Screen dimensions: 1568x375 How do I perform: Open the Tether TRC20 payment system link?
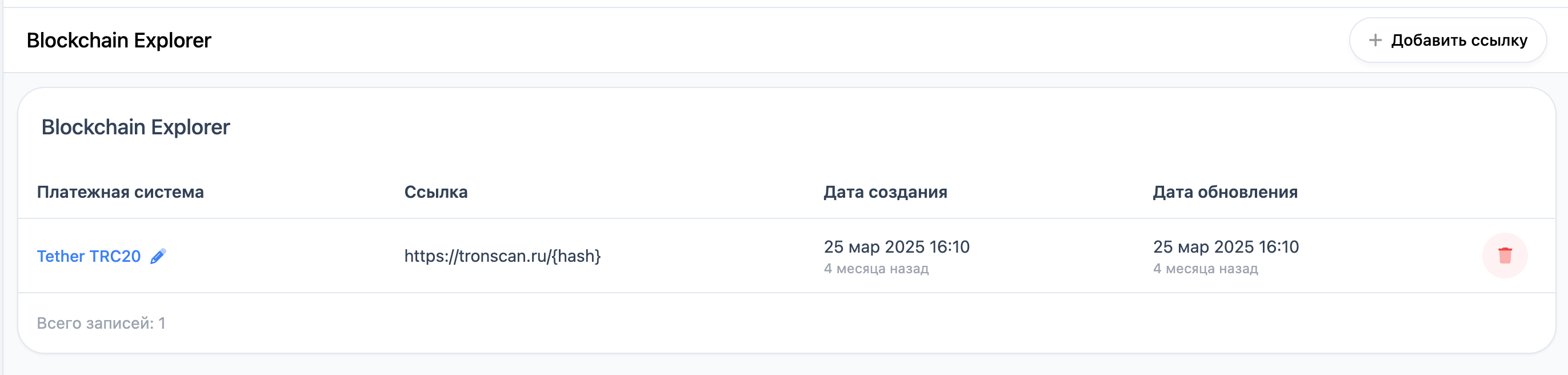[89, 256]
